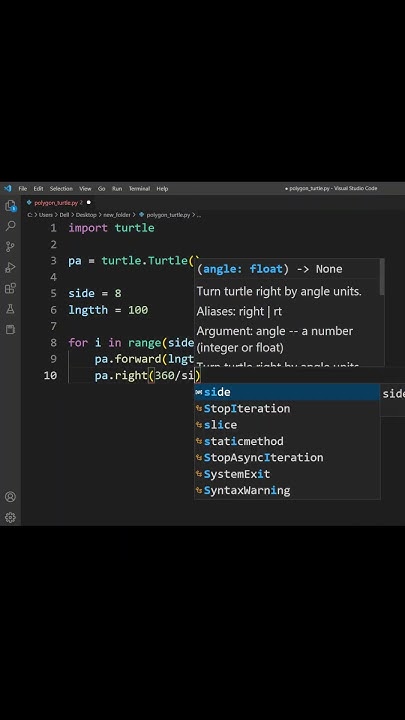Click the scrollbar in the parameter hint popup
The height and width of the screenshot is (720, 405).
tap(382, 277)
